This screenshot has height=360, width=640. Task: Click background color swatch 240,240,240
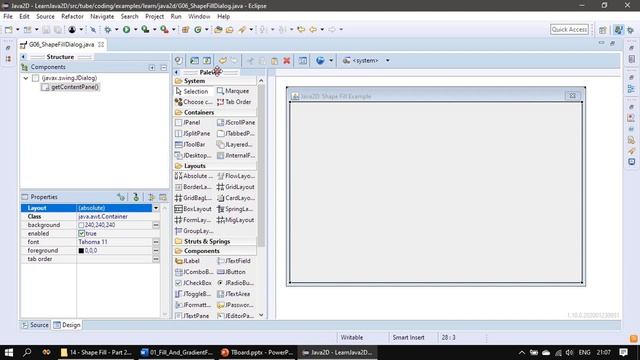point(81,225)
